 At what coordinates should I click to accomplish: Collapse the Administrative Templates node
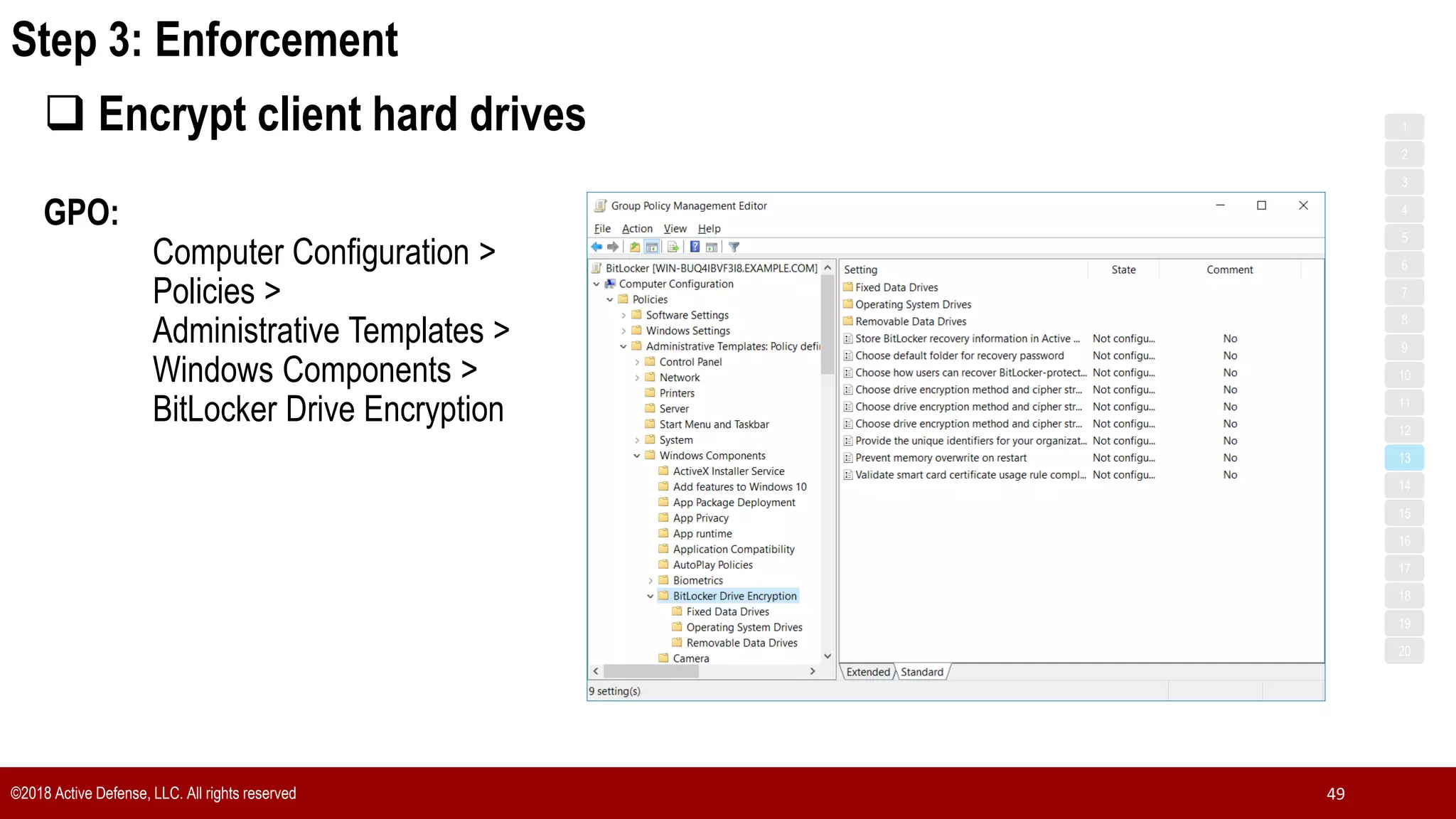point(623,346)
